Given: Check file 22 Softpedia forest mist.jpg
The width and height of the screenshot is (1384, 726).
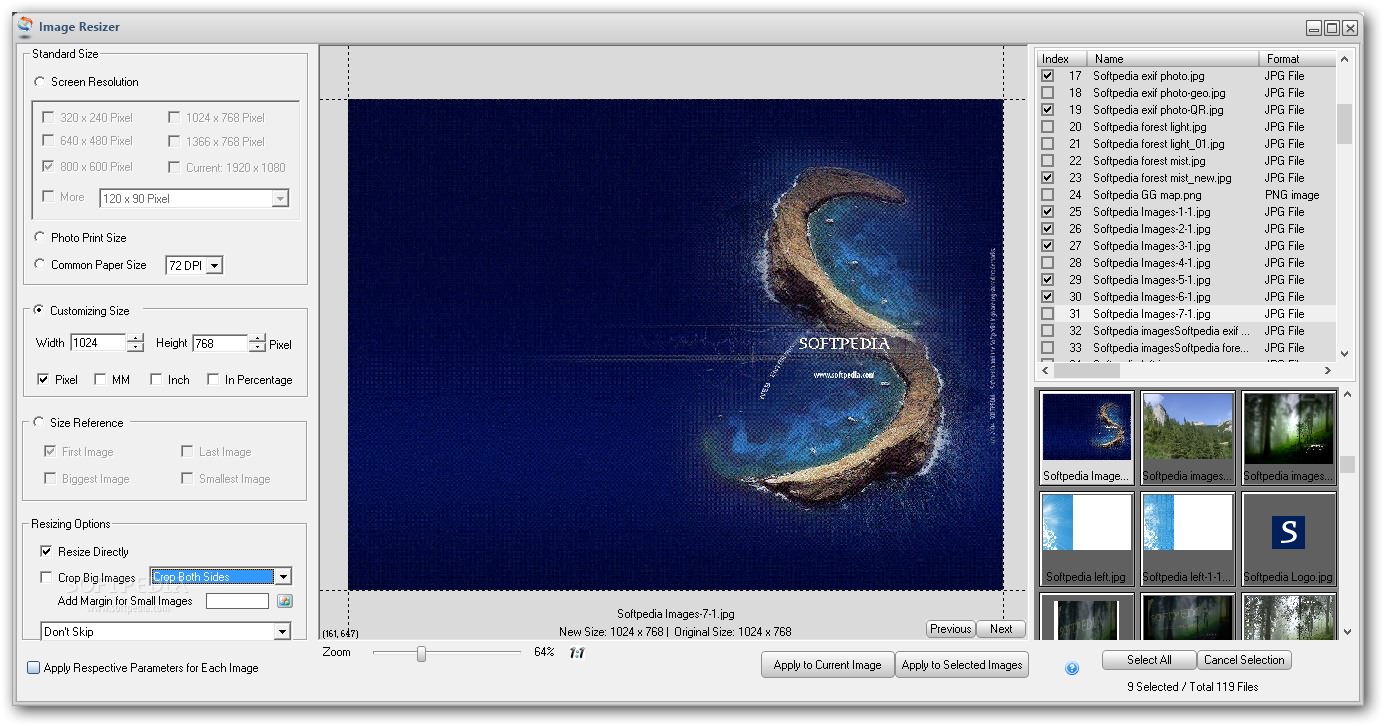Looking at the screenshot, I should click(x=1048, y=161).
